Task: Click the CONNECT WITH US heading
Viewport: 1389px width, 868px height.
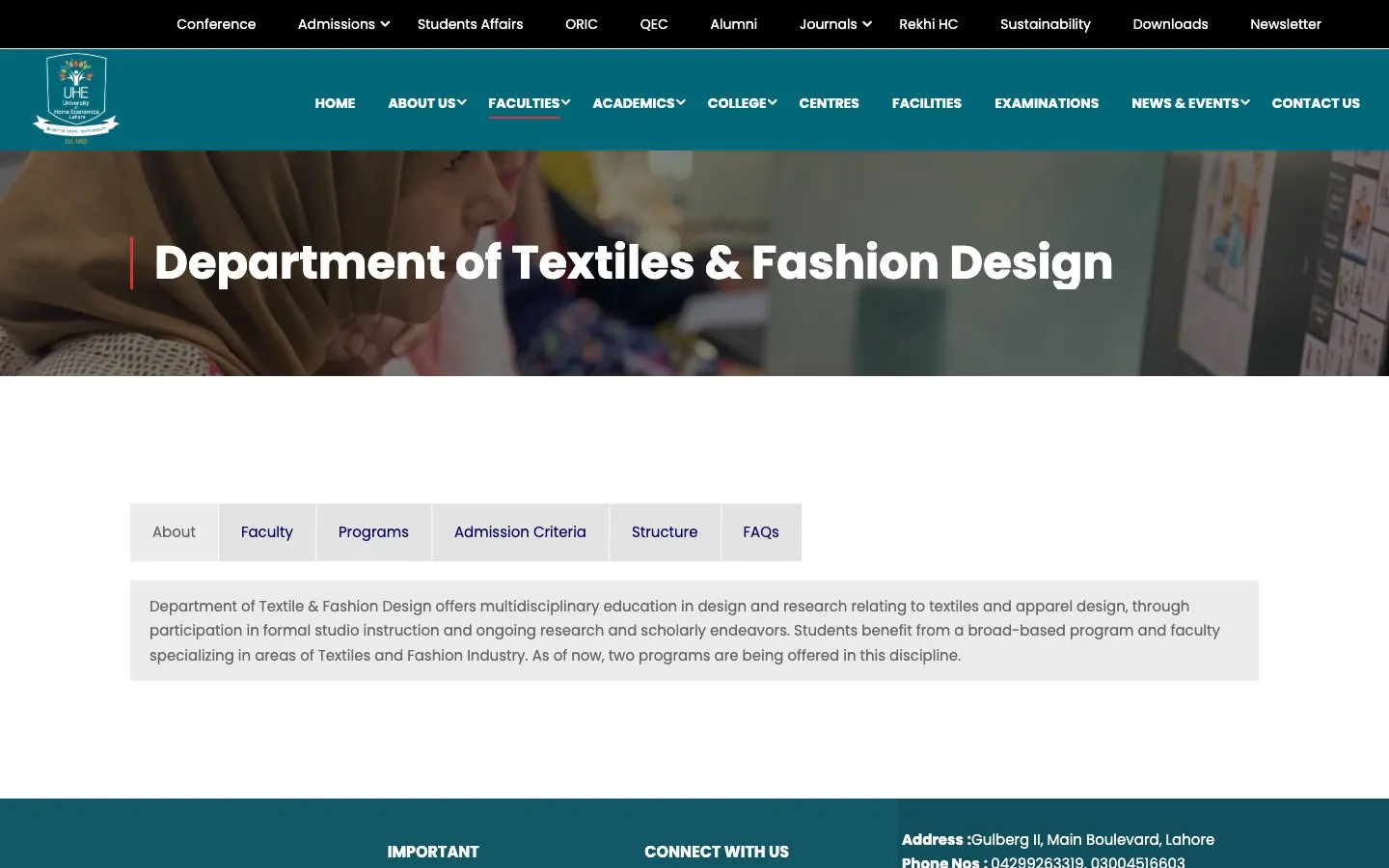Action: [717, 852]
